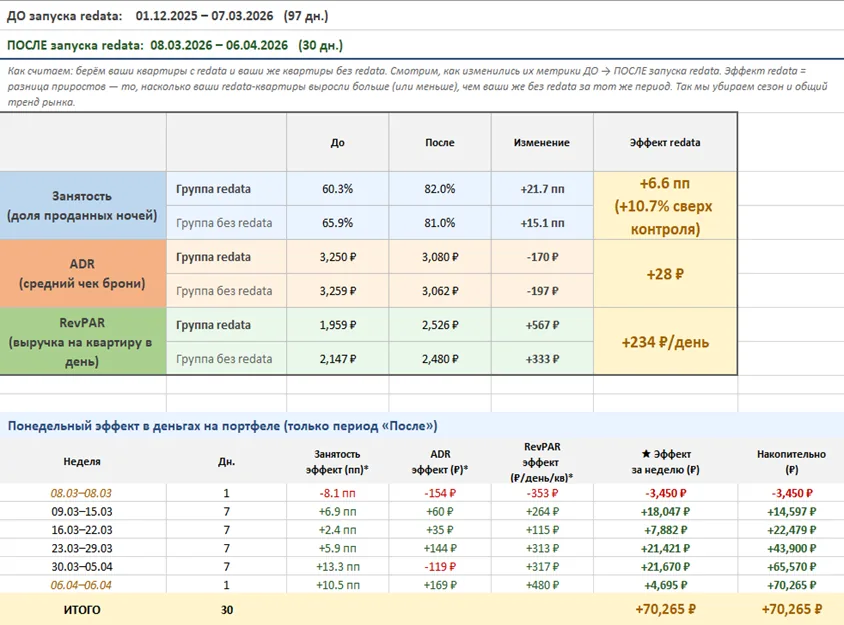Click the 'ИТОГО' totals row label

82,610
